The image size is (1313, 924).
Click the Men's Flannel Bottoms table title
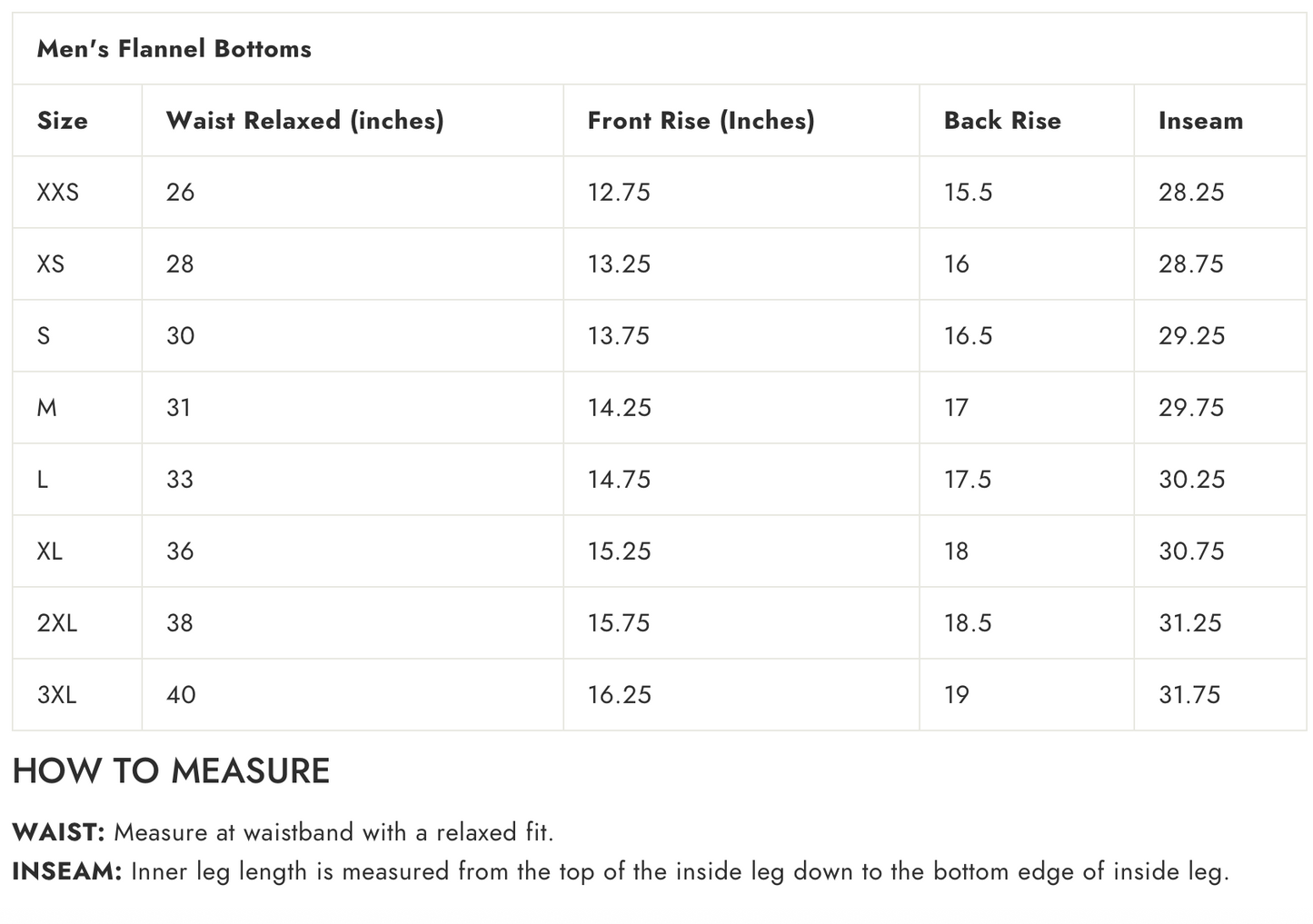(x=174, y=49)
